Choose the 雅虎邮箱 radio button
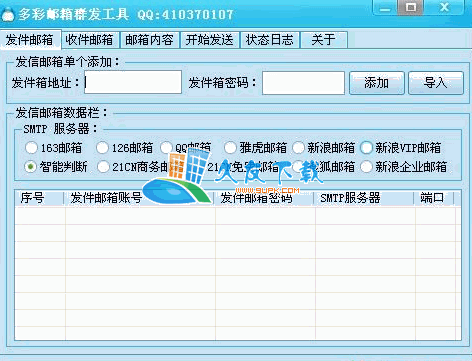 pyautogui.click(x=255, y=148)
